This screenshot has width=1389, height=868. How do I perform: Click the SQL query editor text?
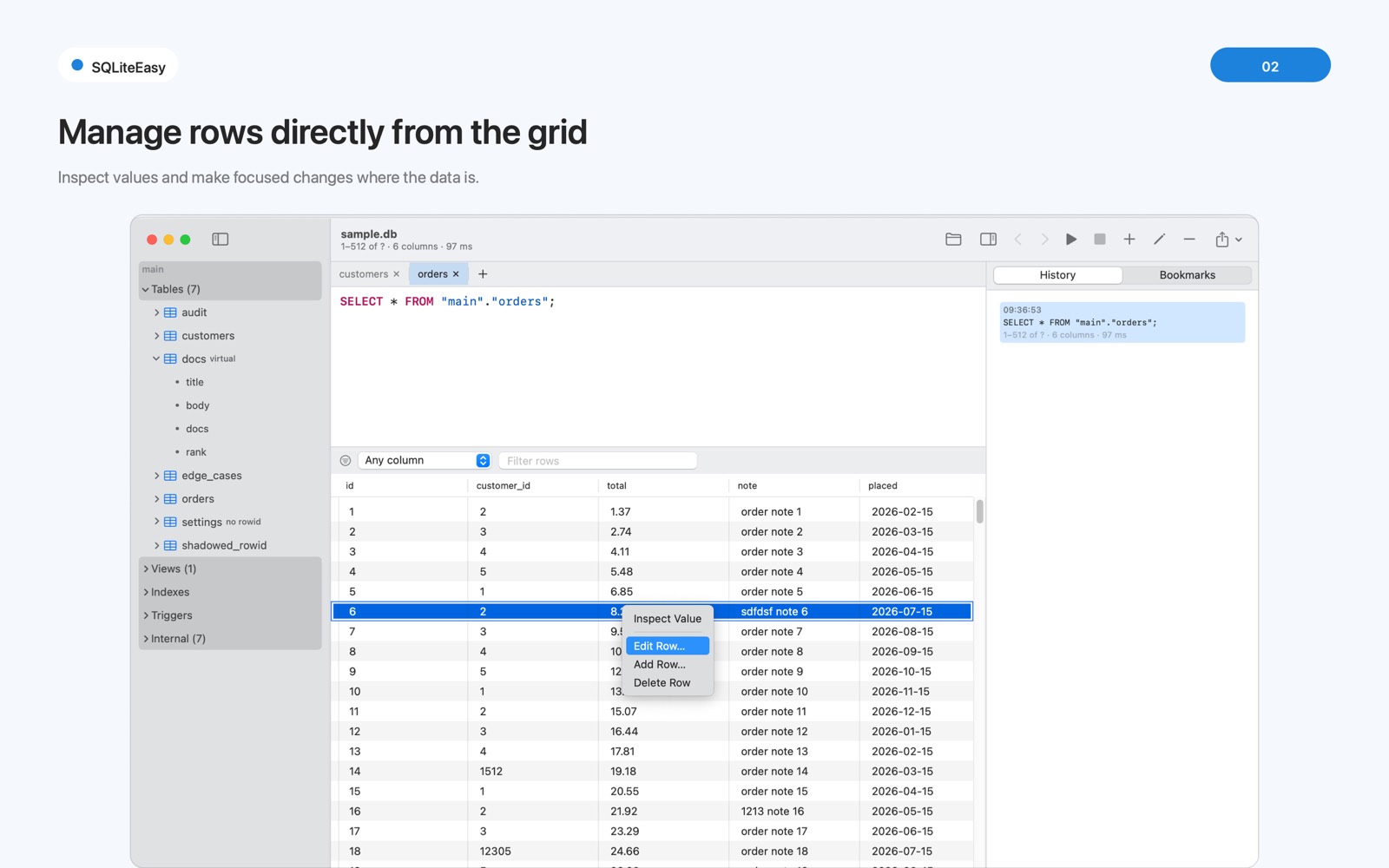pos(447,302)
